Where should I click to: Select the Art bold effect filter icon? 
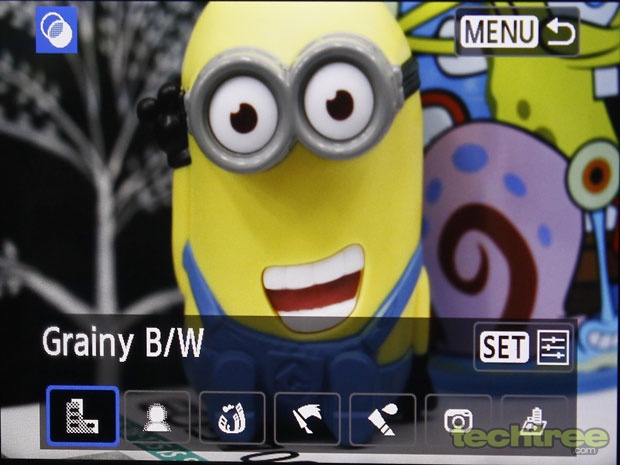(307, 418)
